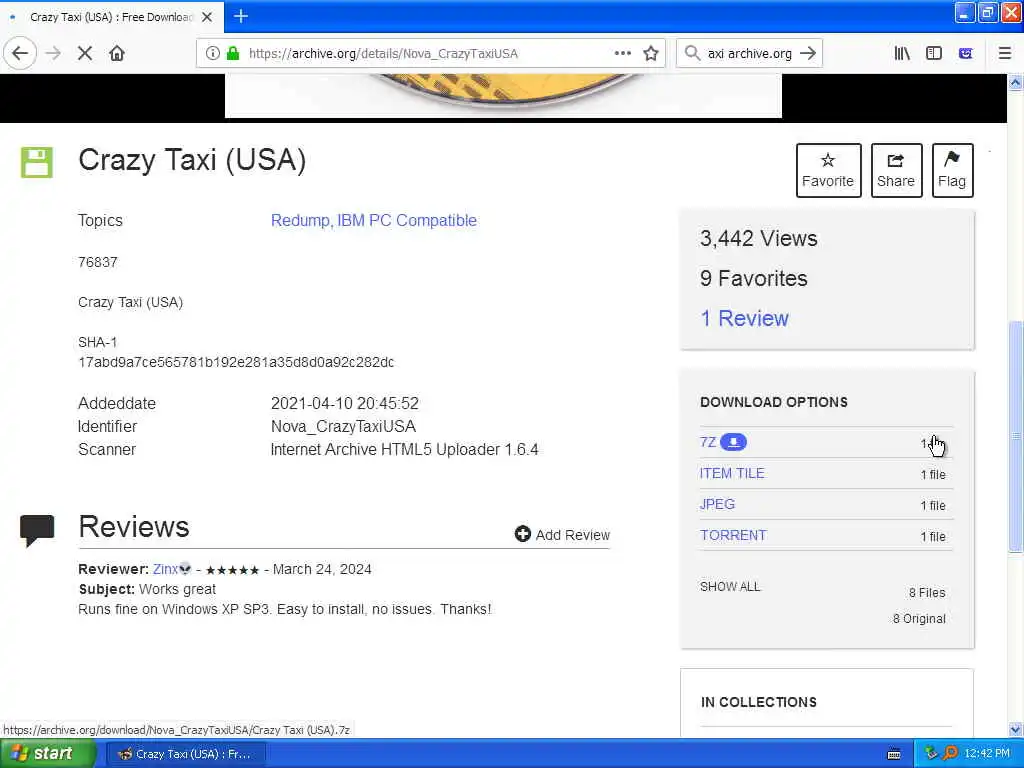Click the 3,442 Views text
Viewport: 1024px width, 768px height.
pos(759,239)
